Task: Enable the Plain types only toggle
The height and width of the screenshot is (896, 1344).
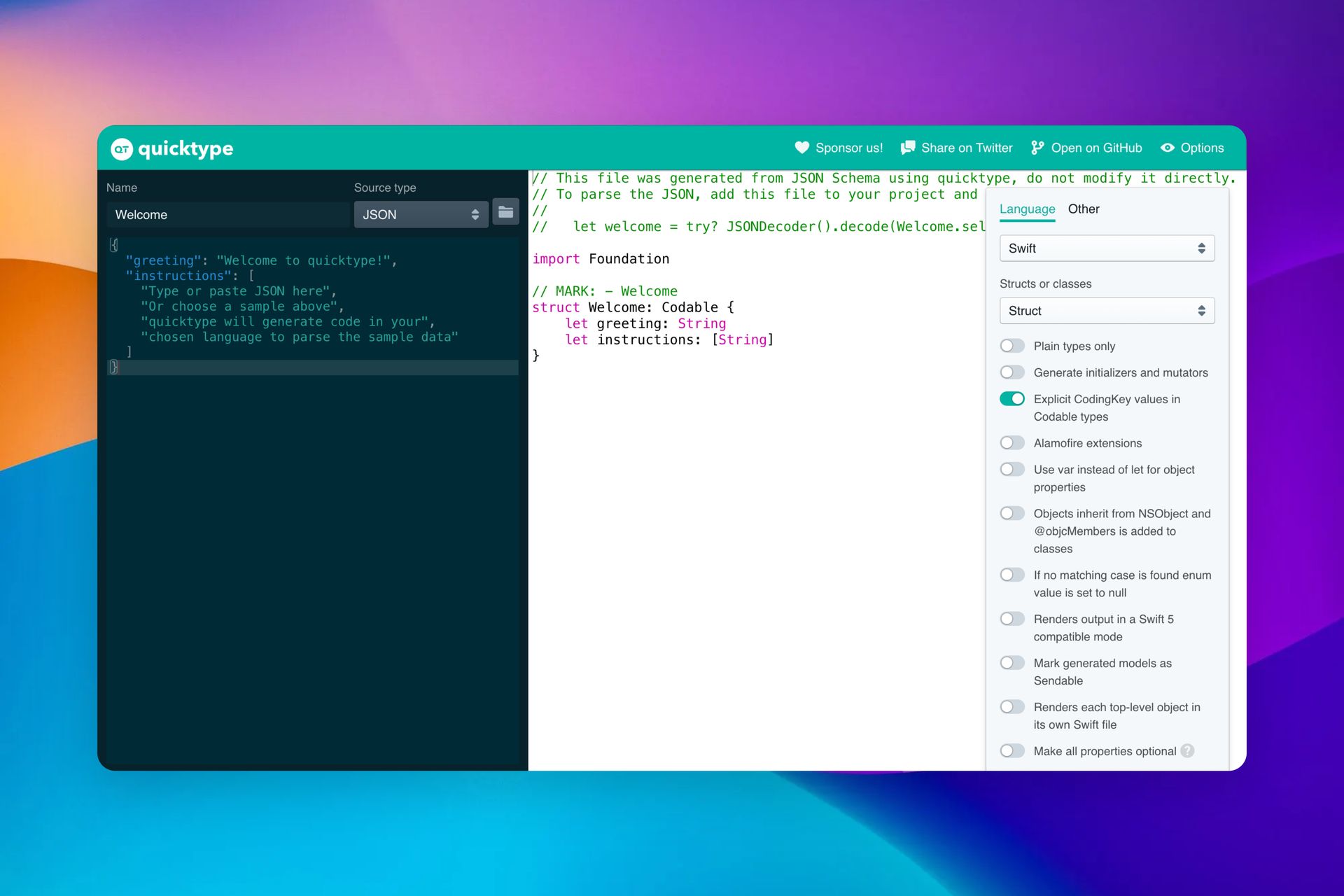Action: tap(1012, 346)
